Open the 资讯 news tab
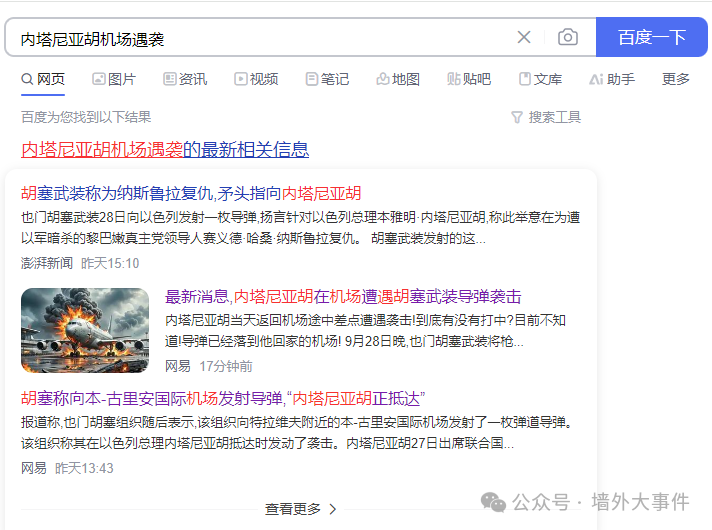The height and width of the screenshot is (530, 712). tap(185, 79)
